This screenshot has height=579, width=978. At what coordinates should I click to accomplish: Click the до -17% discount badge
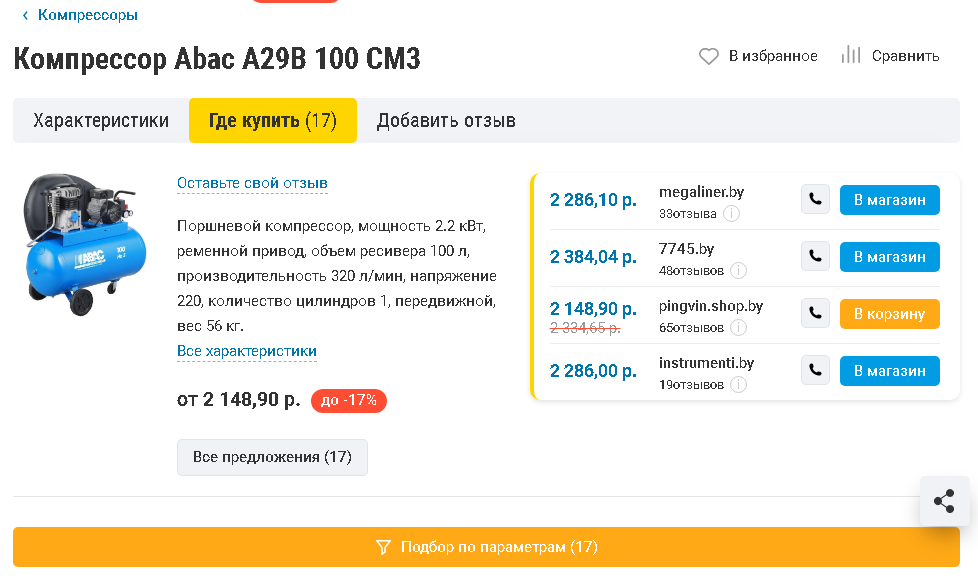349,401
